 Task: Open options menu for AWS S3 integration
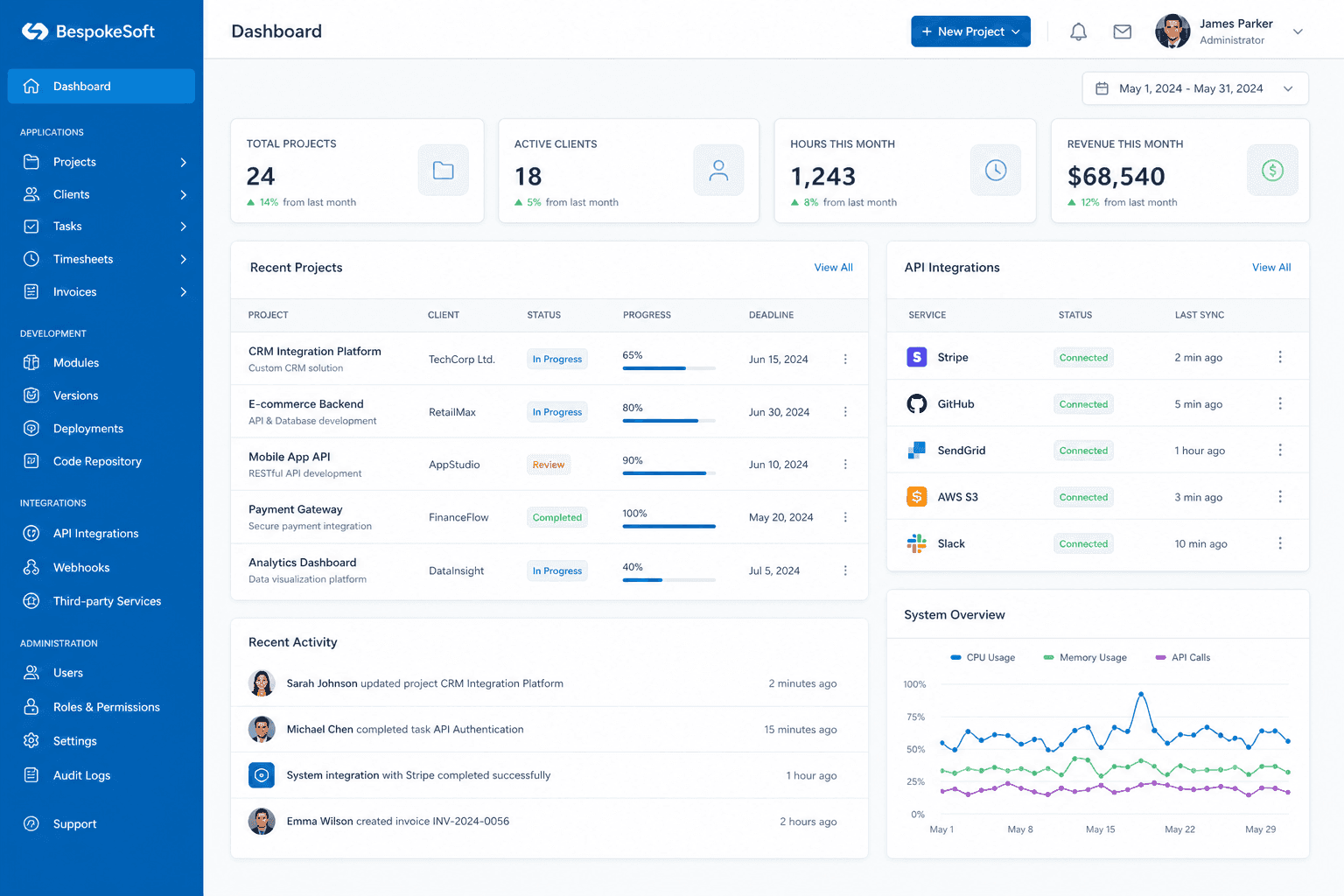[1280, 496]
